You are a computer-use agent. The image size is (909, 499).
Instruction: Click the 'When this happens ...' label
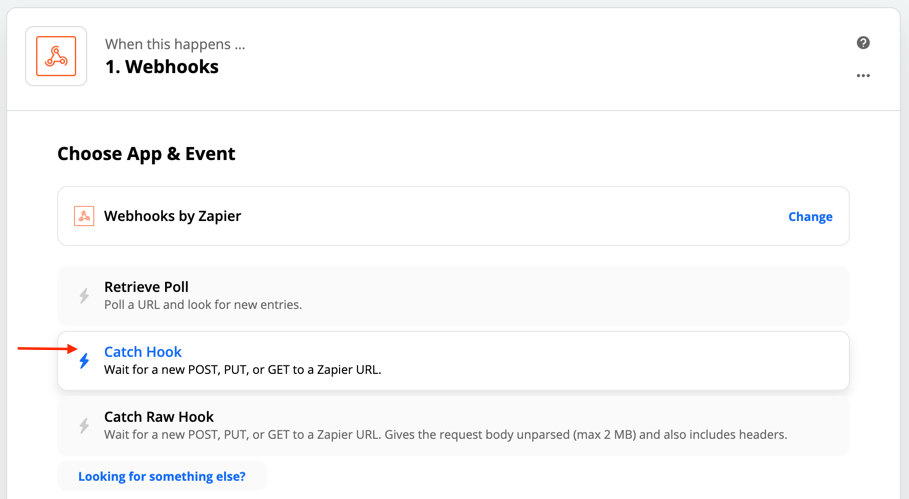click(175, 44)
